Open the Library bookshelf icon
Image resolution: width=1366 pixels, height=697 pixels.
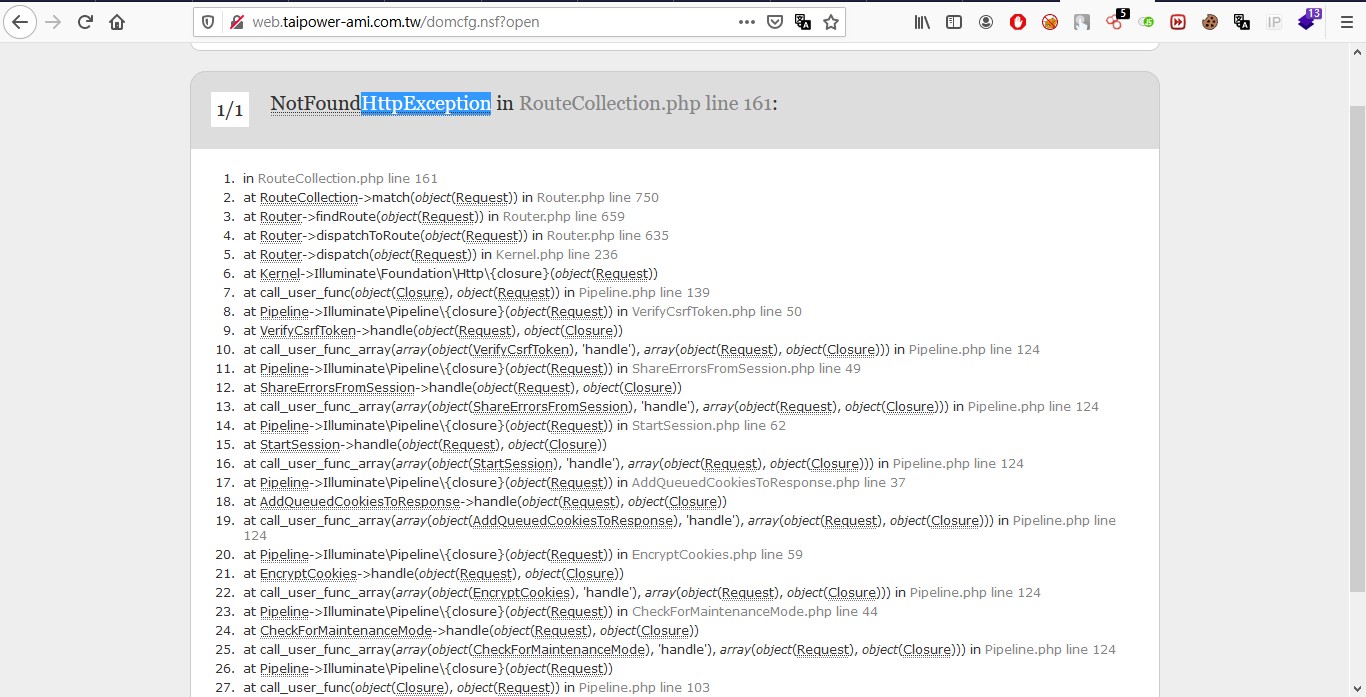922,22
